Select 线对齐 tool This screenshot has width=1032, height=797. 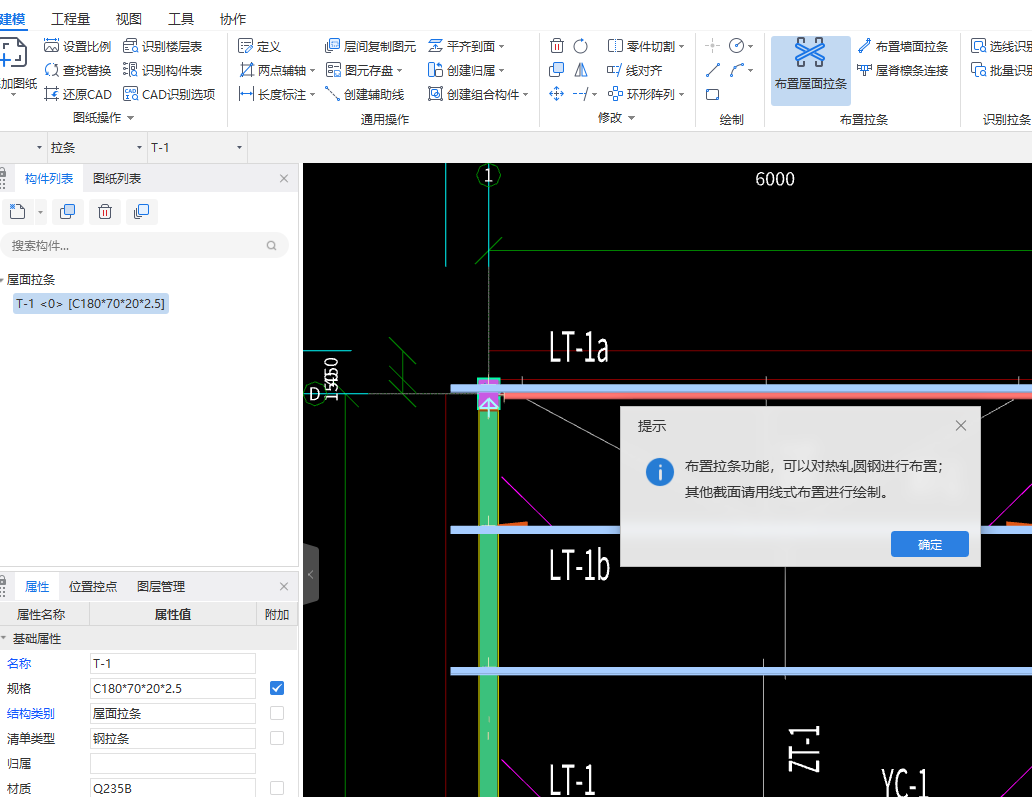tap(634, 70)
